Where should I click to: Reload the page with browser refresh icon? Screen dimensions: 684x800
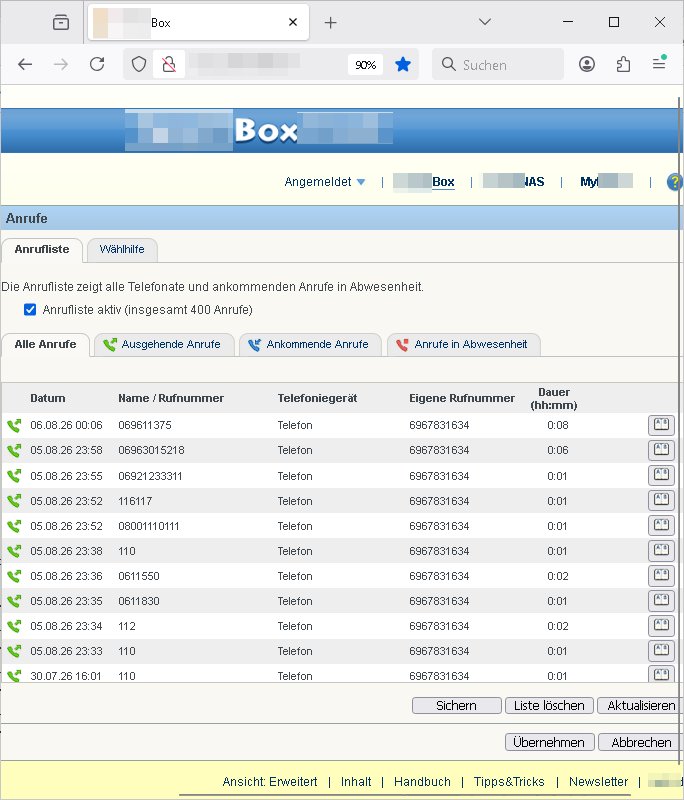point(97,64)
